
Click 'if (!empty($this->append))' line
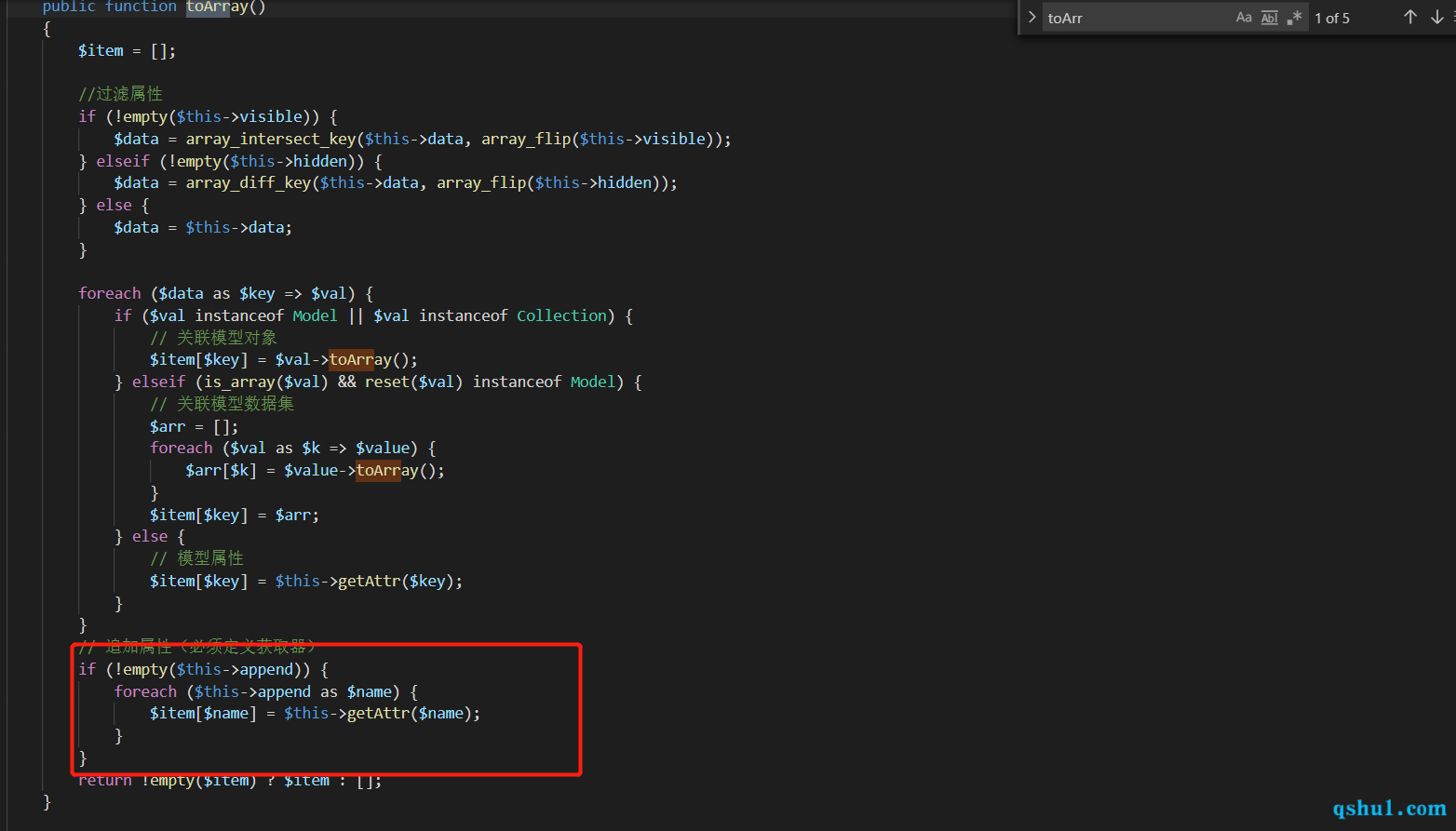(x=203, y=669)
